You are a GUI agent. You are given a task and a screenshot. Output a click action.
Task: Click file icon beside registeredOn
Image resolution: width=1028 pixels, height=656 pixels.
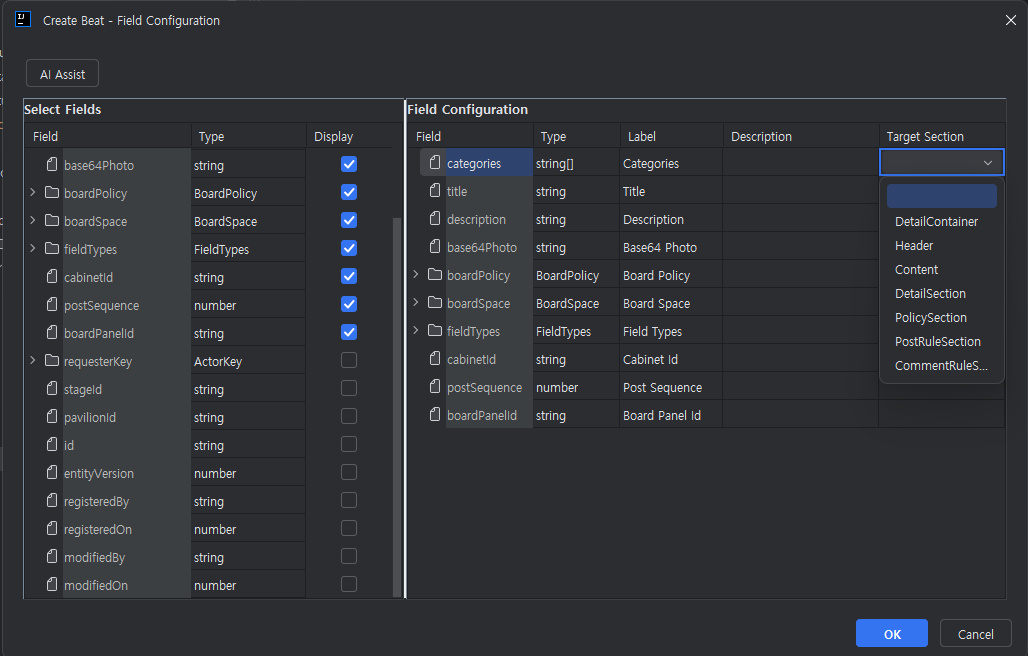click(52, 528)
